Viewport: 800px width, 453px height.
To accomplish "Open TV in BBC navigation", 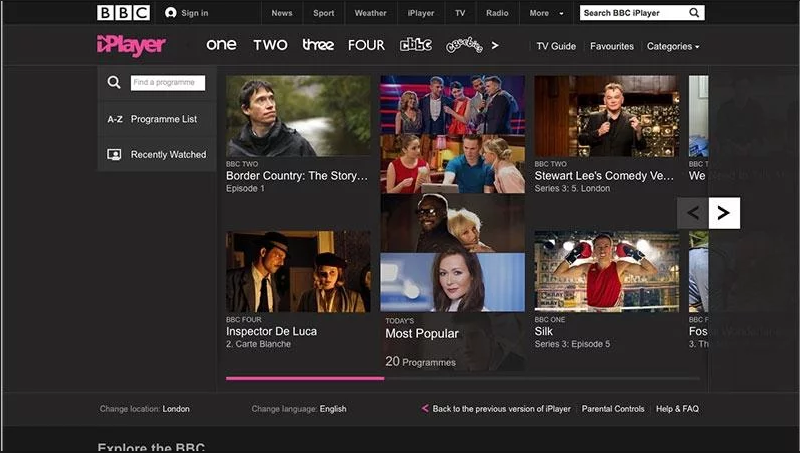I will click(x=460, y=13).
